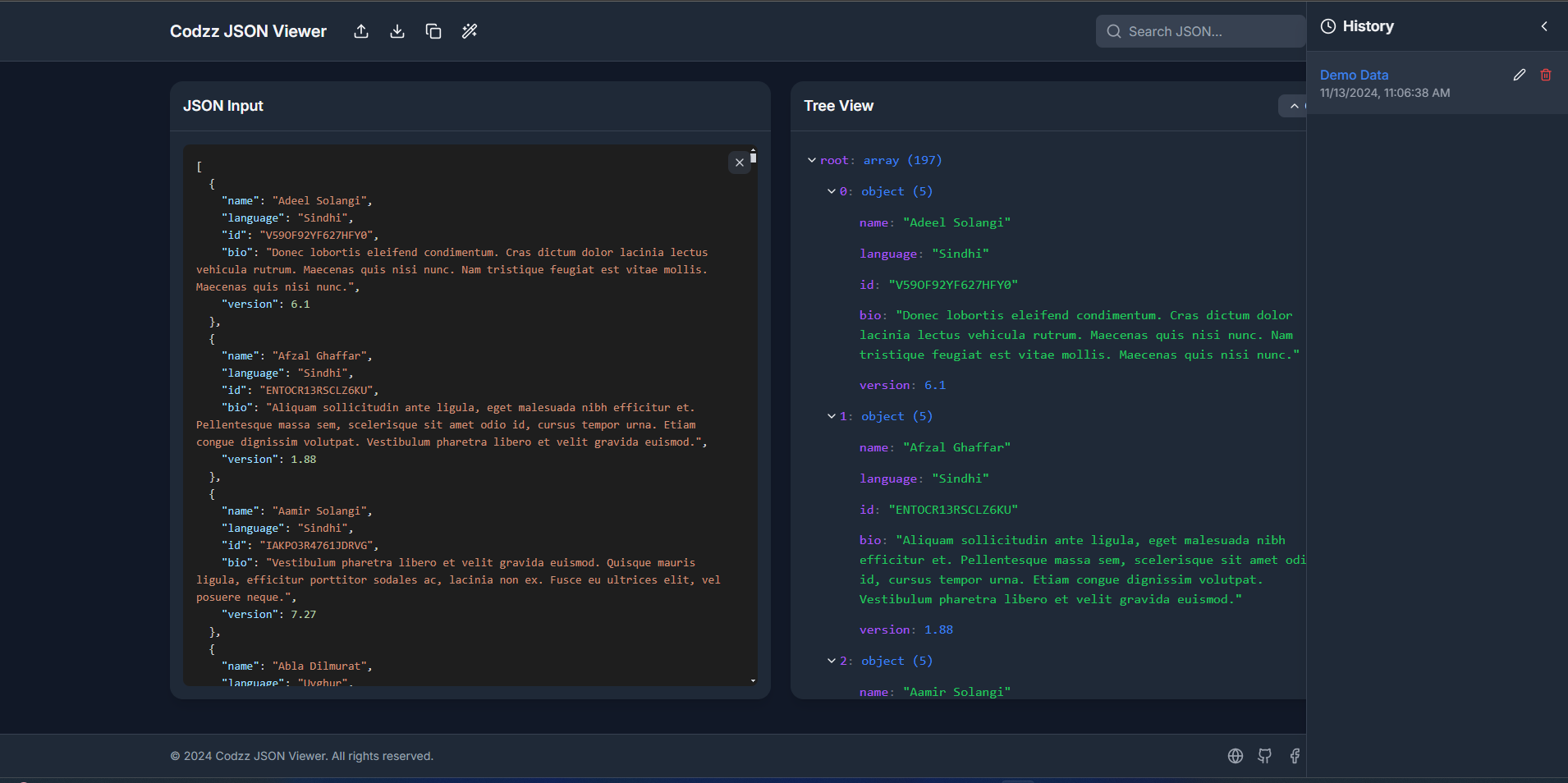Click "id": "IAKPO3R4761JDRVG" line in JSON input
The height and width of the screenshot is (783, 1568).
pos(300,546)
